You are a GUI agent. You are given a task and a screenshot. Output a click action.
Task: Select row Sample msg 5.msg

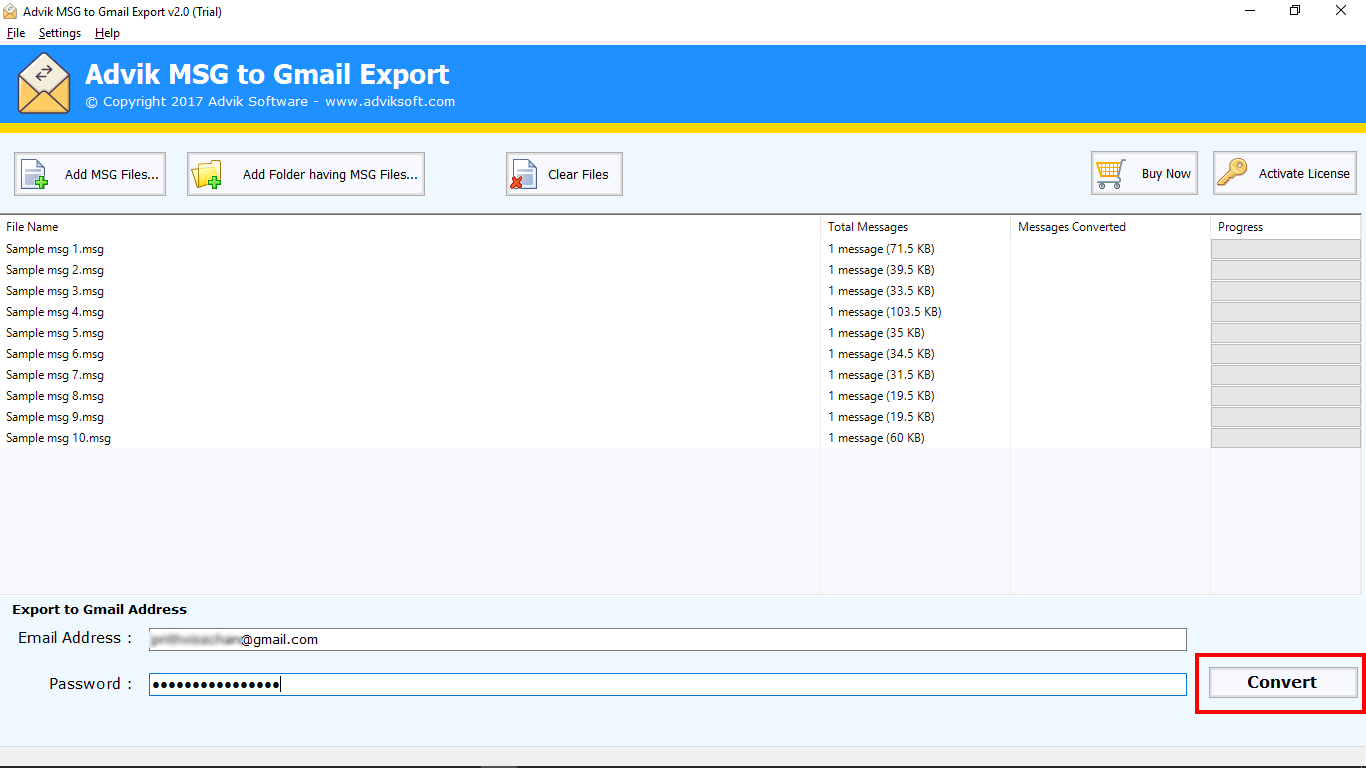coord(680,333)
